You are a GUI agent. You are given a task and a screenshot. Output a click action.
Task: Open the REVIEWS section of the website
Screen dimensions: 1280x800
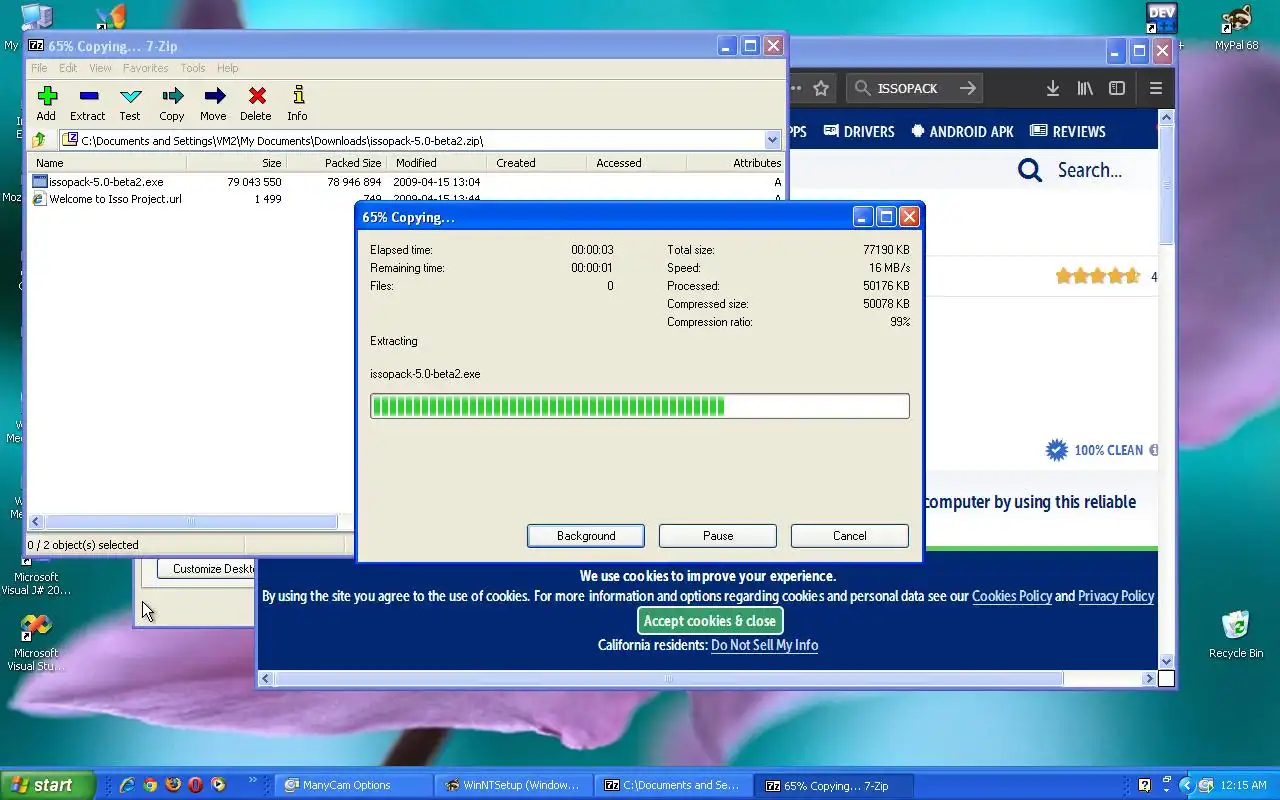coord(1067,131)
